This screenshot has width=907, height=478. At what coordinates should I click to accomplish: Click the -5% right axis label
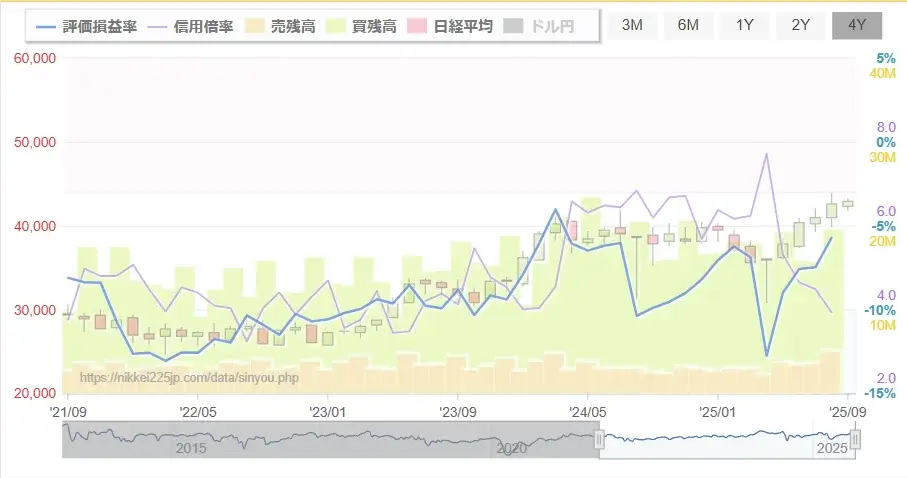(x=883, y=226)
